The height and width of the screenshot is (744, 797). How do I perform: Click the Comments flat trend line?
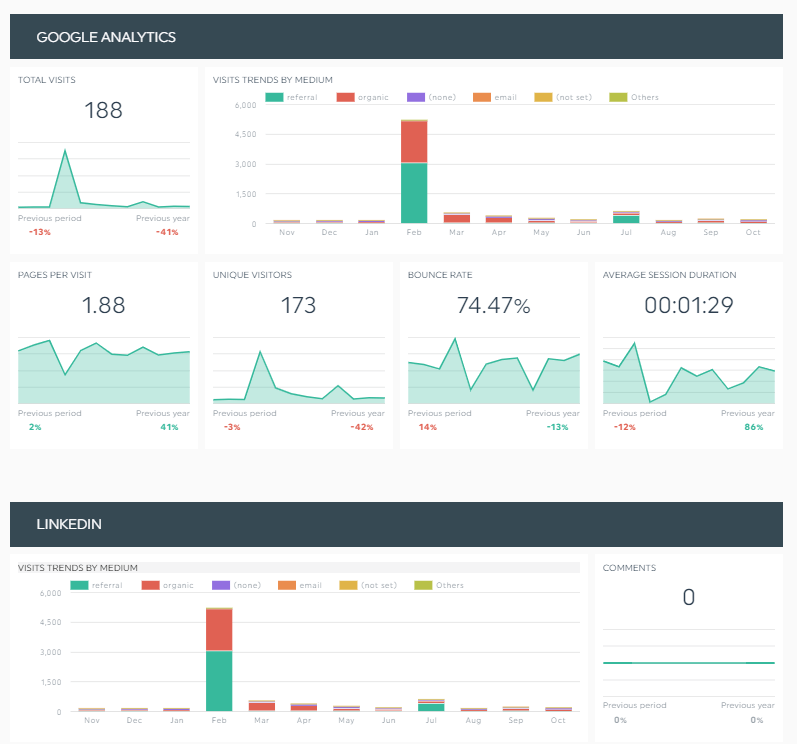coord(689,663)
